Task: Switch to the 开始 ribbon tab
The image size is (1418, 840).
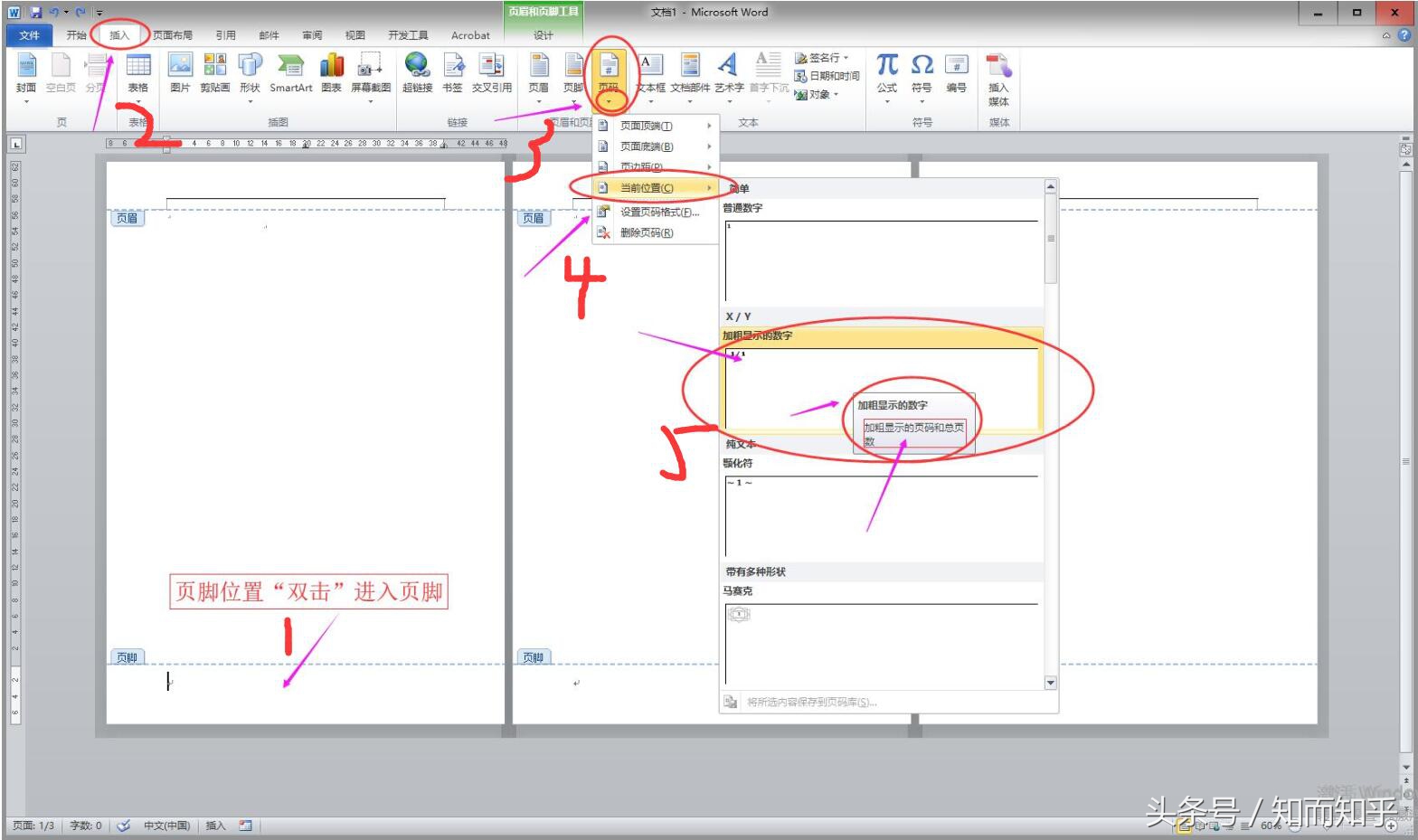Action: (x=76, y=35)
